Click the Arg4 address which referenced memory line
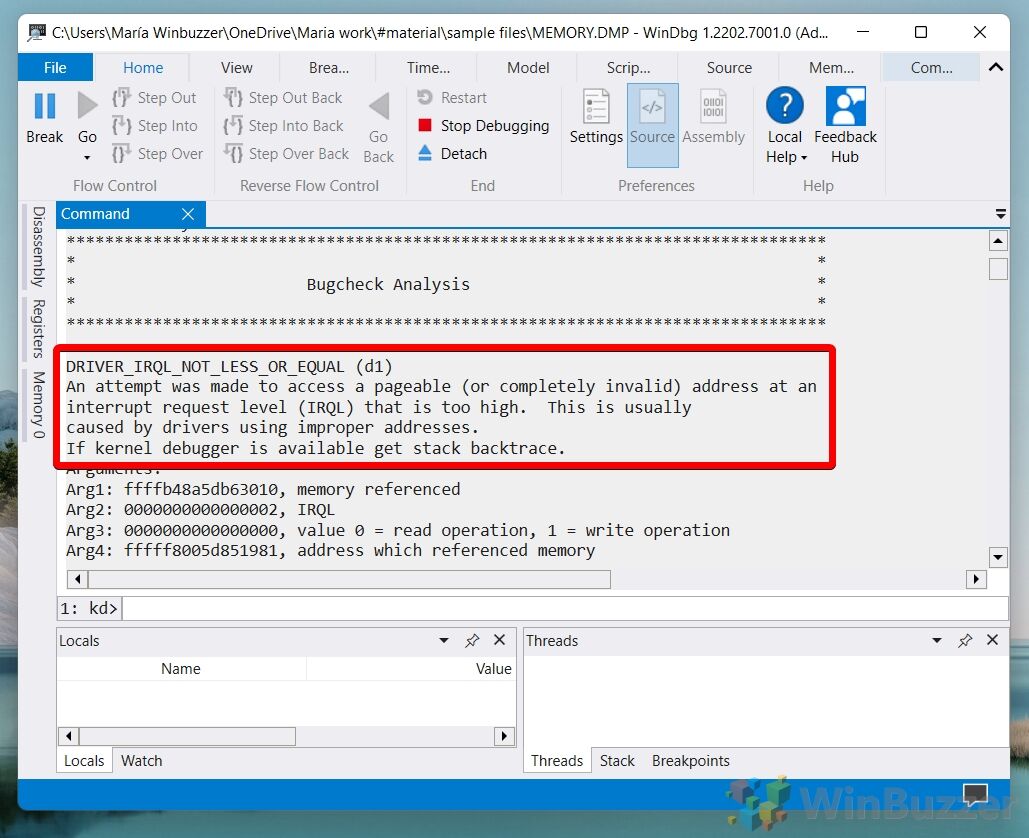 click(x=330, y=551)
